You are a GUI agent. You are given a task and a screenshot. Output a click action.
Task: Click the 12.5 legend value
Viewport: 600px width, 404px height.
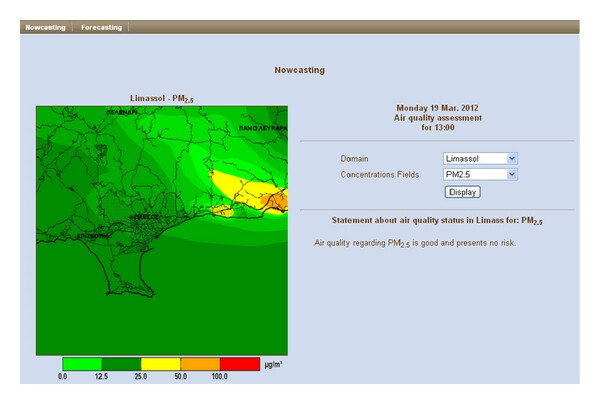tap(101, 376)
